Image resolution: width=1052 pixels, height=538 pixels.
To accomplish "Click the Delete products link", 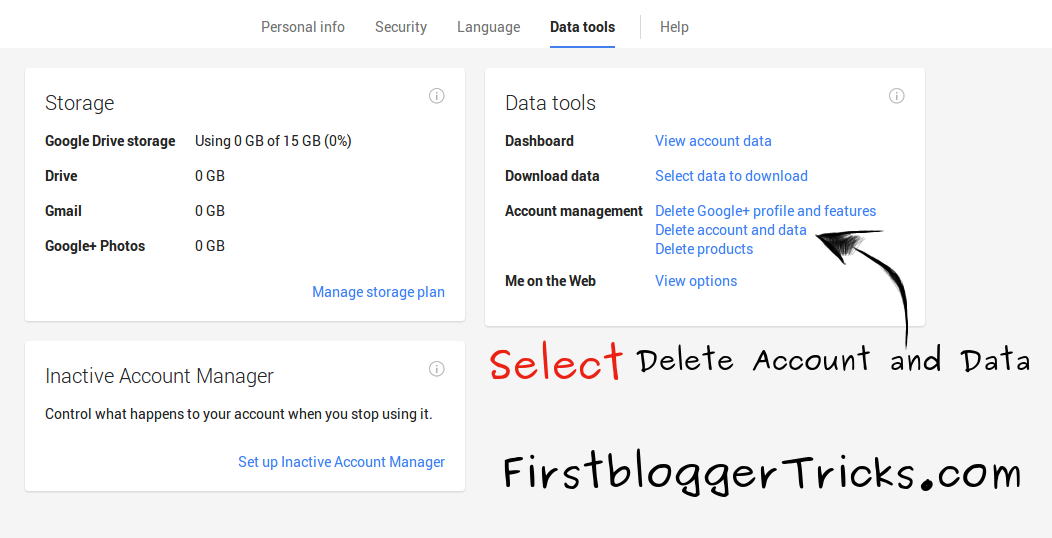I will pos(704,249).
